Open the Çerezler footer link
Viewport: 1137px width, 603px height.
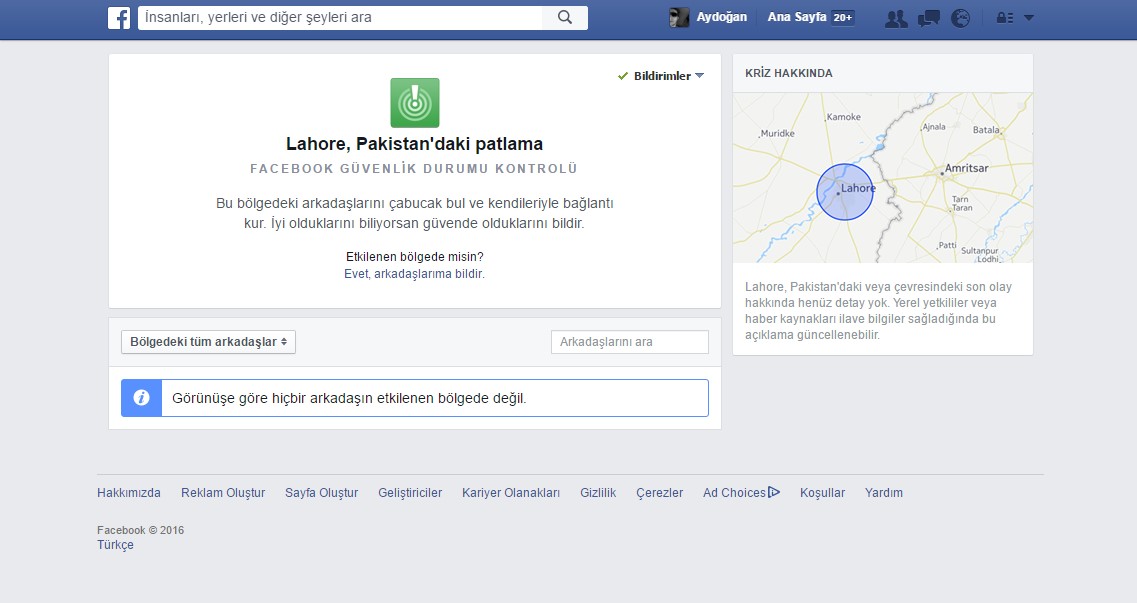point(660,493)
